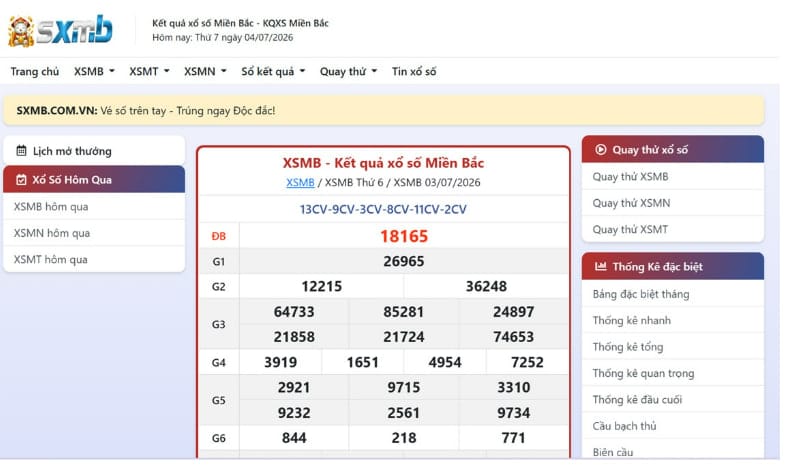Expand the XSMN dropdown menu
Screen dimensions: 799x469
[205, 71]
